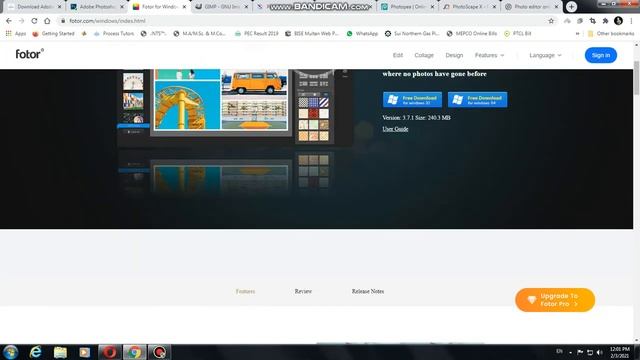Switch to the PhotoScape X tab
This screenshot has height=360, width=640.
coord(469,7)
